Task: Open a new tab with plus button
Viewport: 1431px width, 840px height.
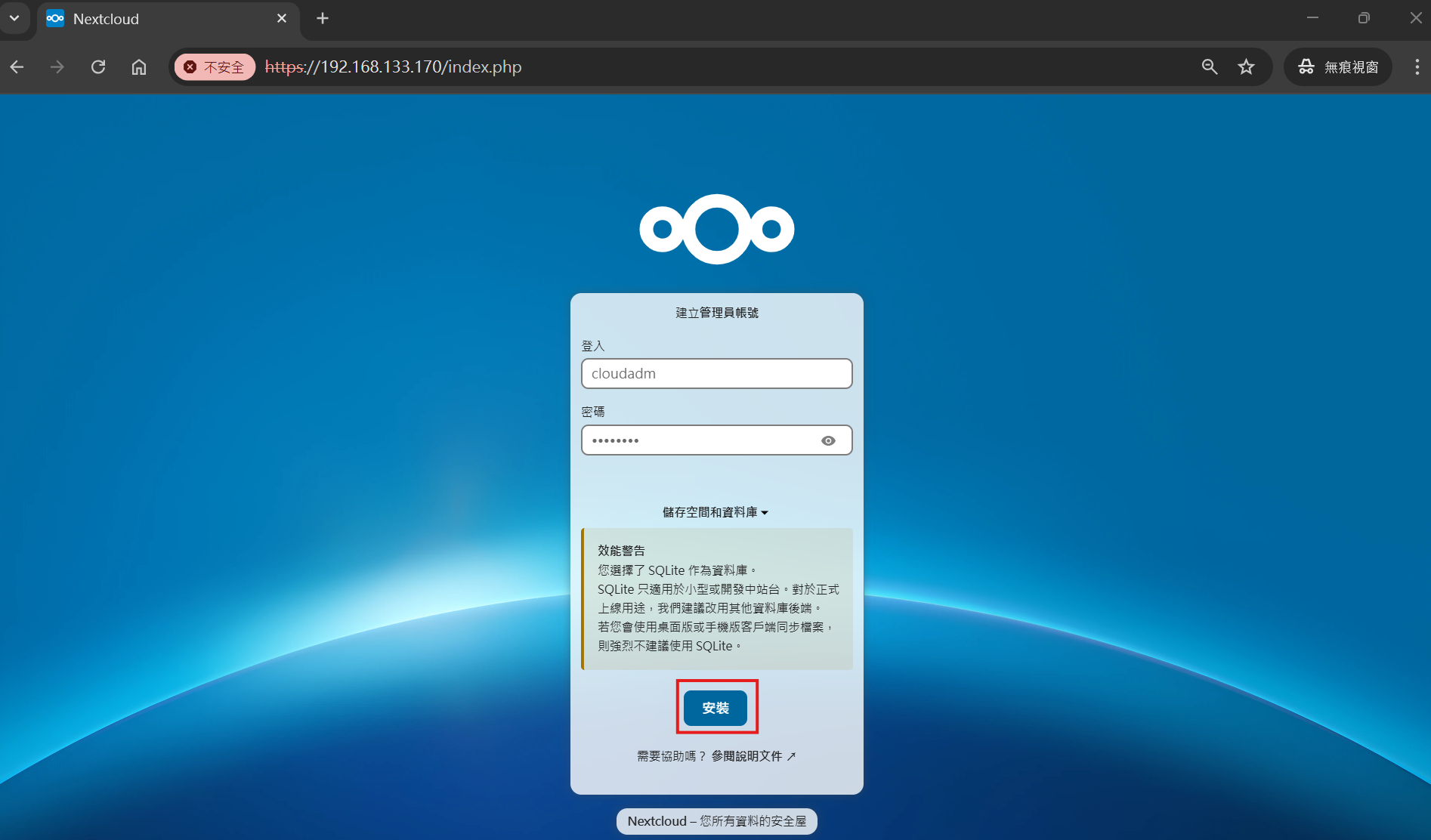Action: (x=323, y=18)
